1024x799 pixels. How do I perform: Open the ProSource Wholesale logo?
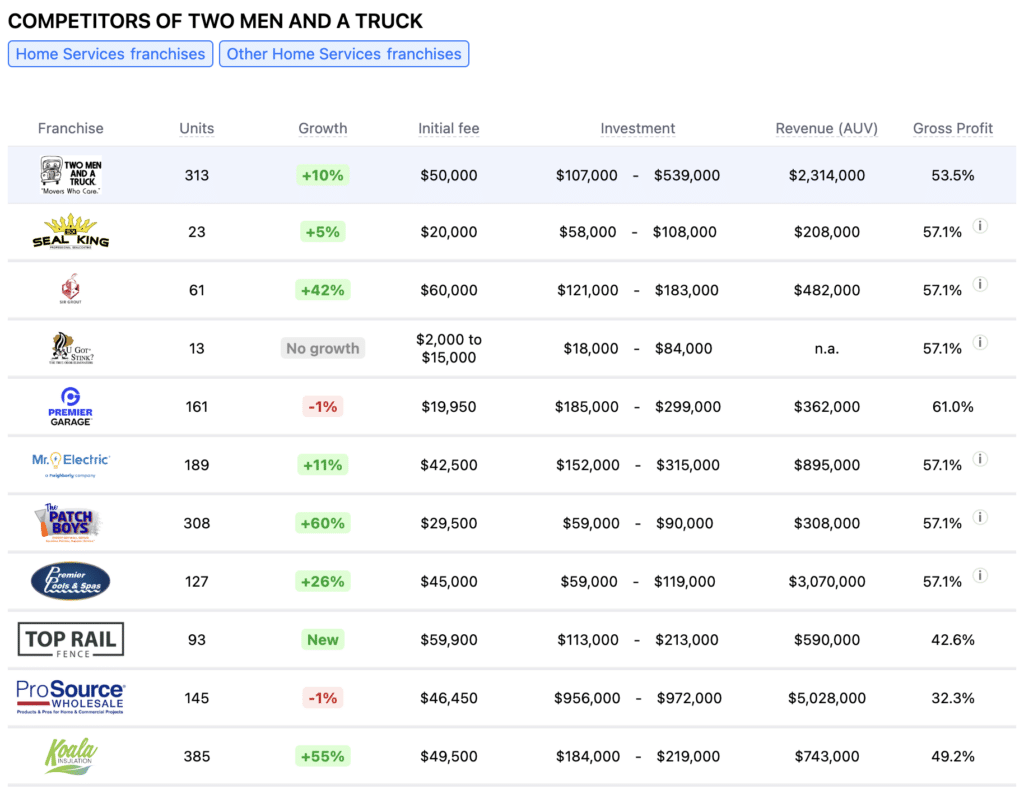[x=71, y=697]
